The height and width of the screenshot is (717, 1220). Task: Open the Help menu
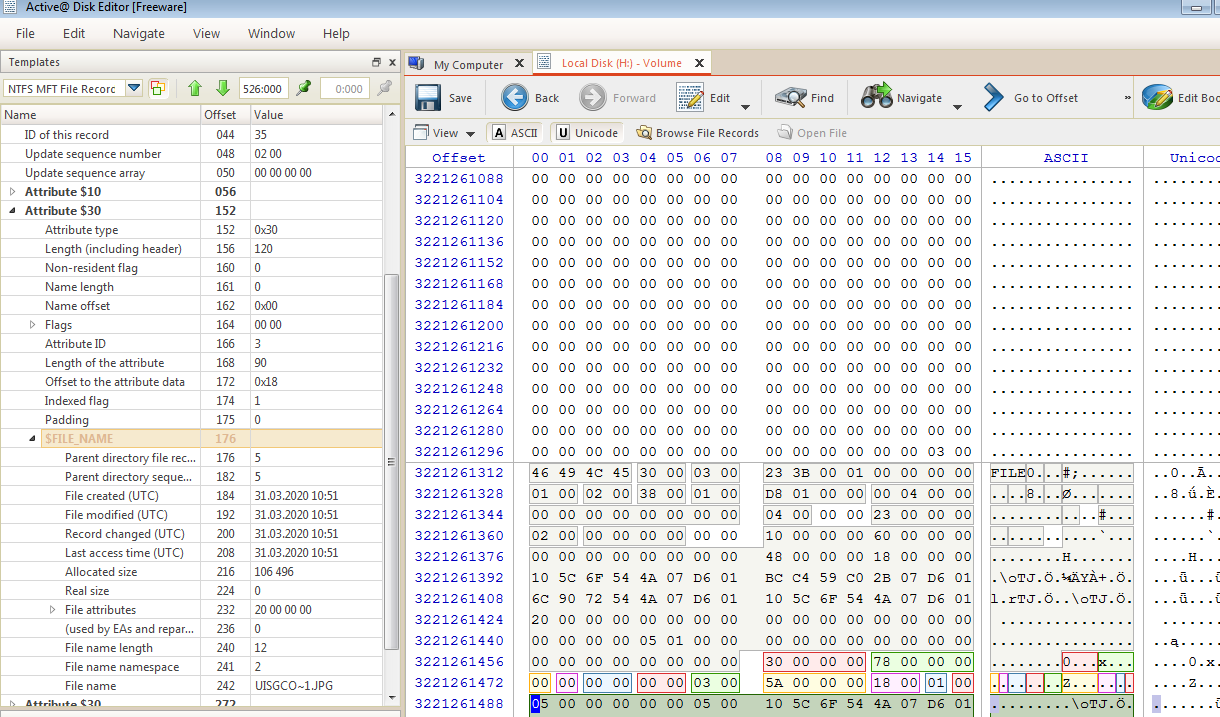pyautogui.click(x=336, y=33)
